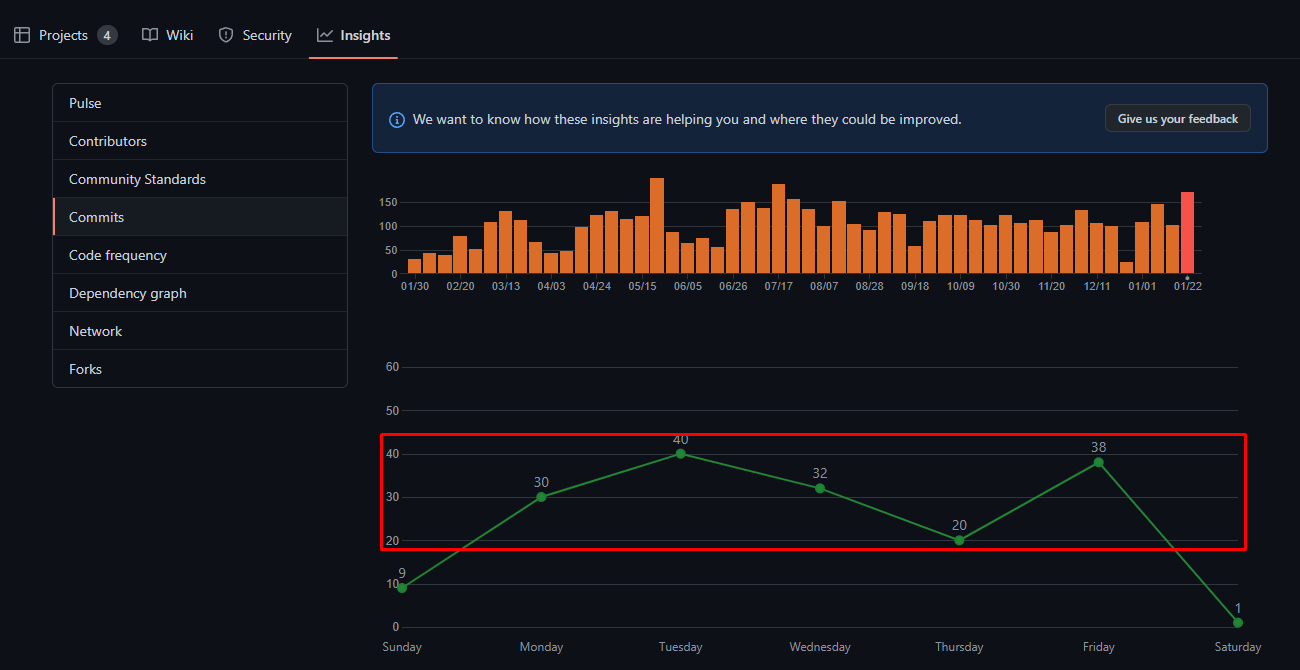The image size is (1300, 670).
Task: Click the Insights graph icon
Action: point(325,35)
